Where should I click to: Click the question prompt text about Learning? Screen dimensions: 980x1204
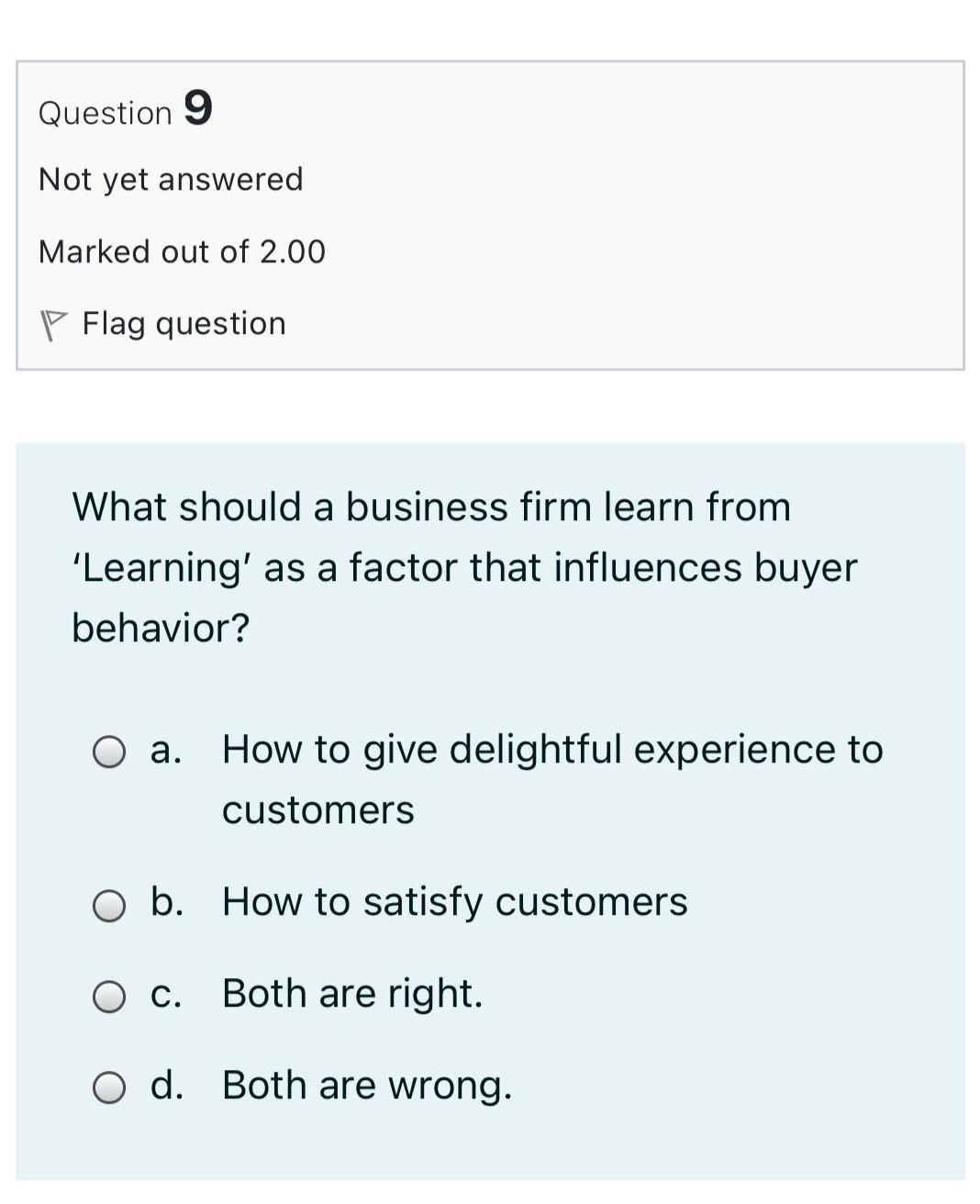point(463,567)
